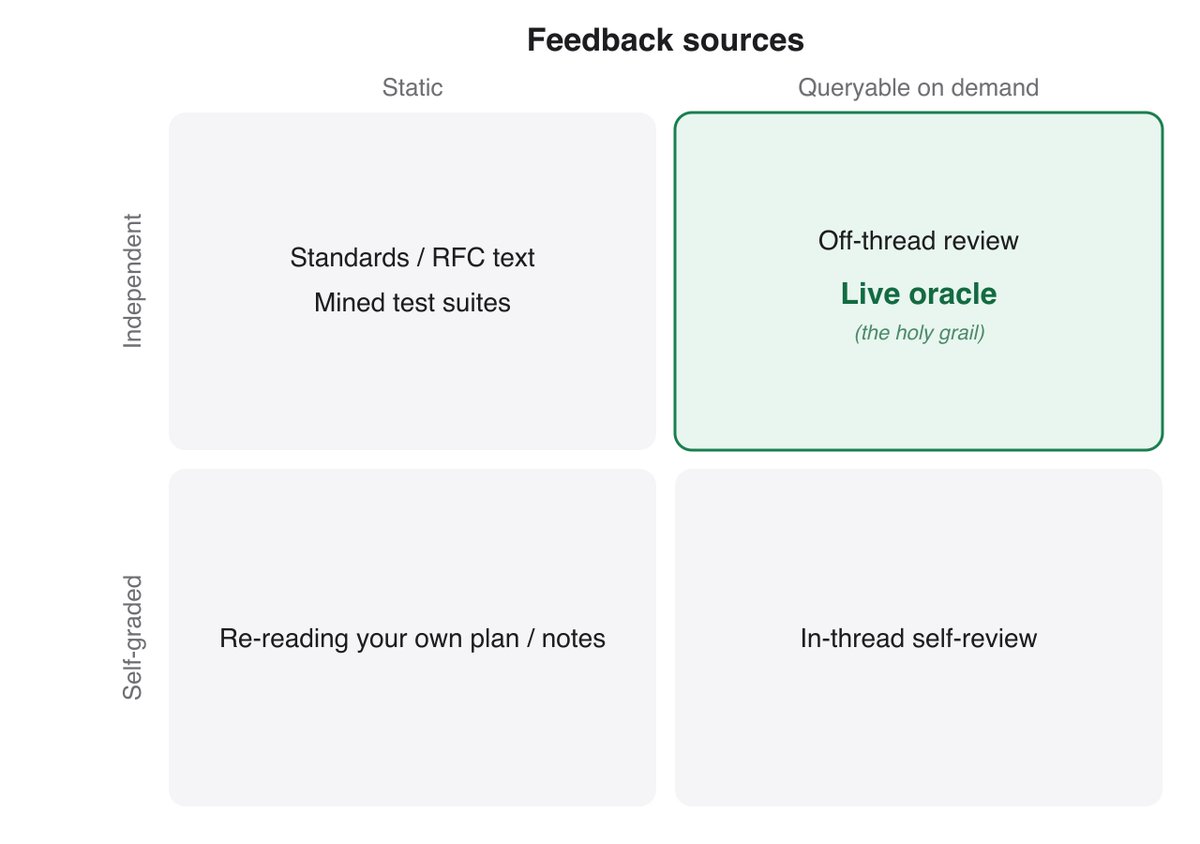Click the Self-graded row label
This screenshot has width=1200, height=844.
point(133,637)
